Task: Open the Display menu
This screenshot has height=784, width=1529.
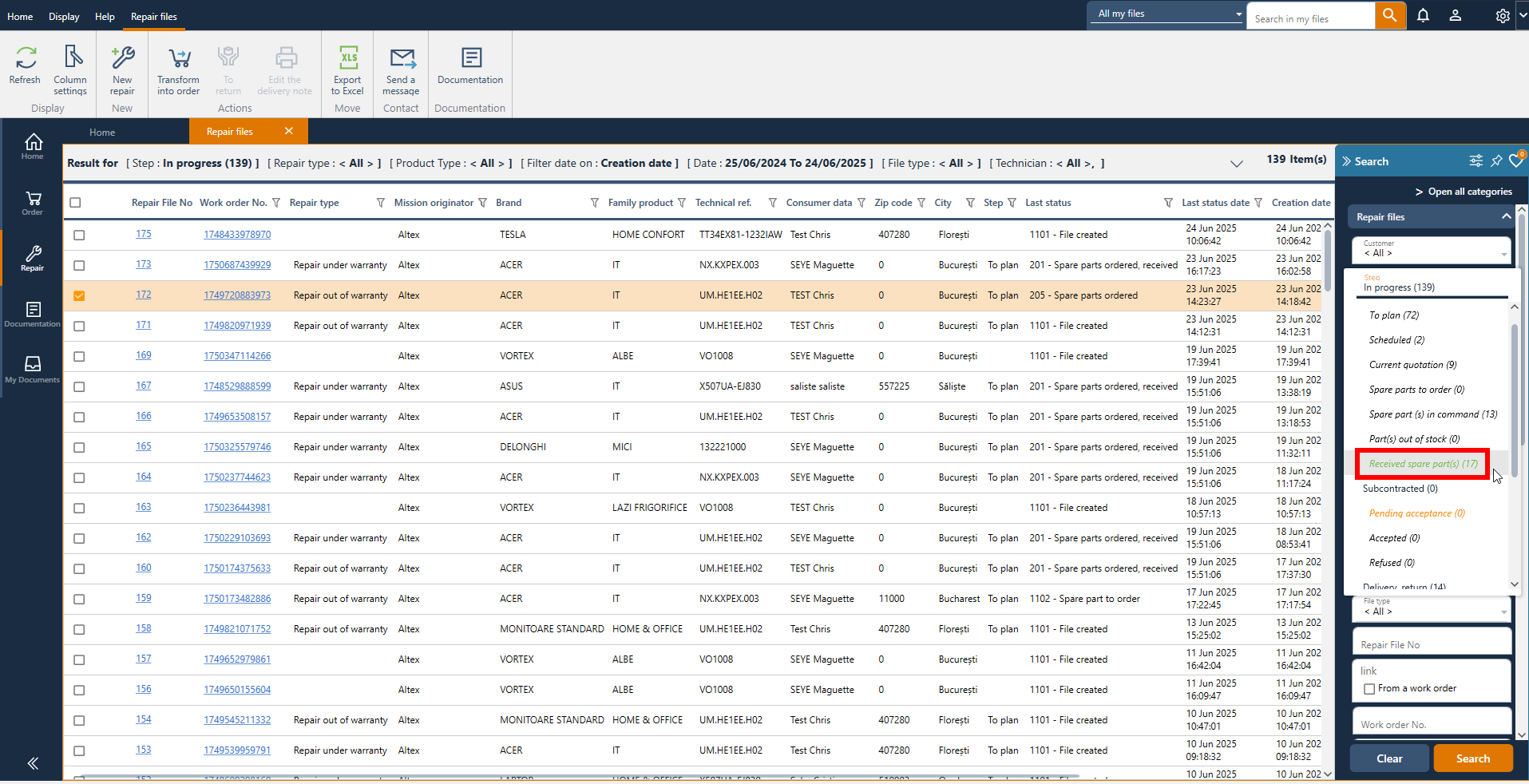Action: (x=64, y=16)
